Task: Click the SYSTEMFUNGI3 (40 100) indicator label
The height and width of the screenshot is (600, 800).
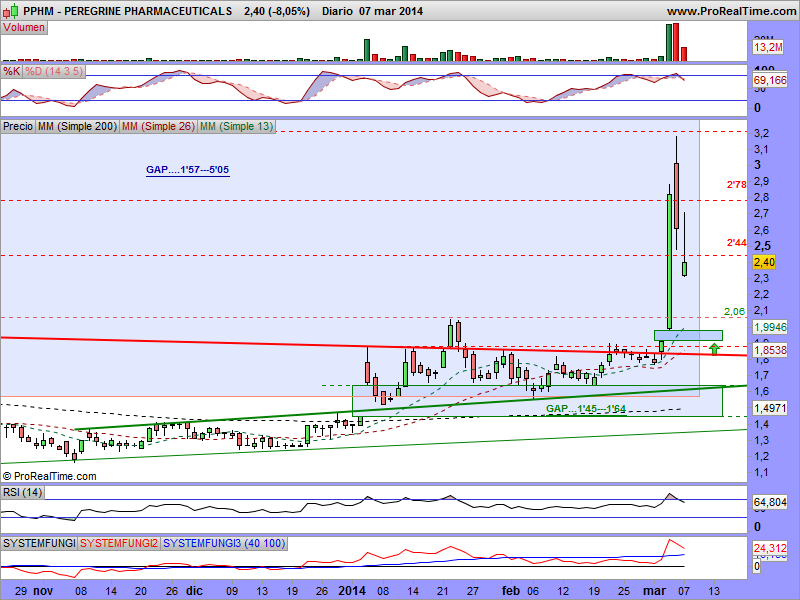Action: [224, 543]
